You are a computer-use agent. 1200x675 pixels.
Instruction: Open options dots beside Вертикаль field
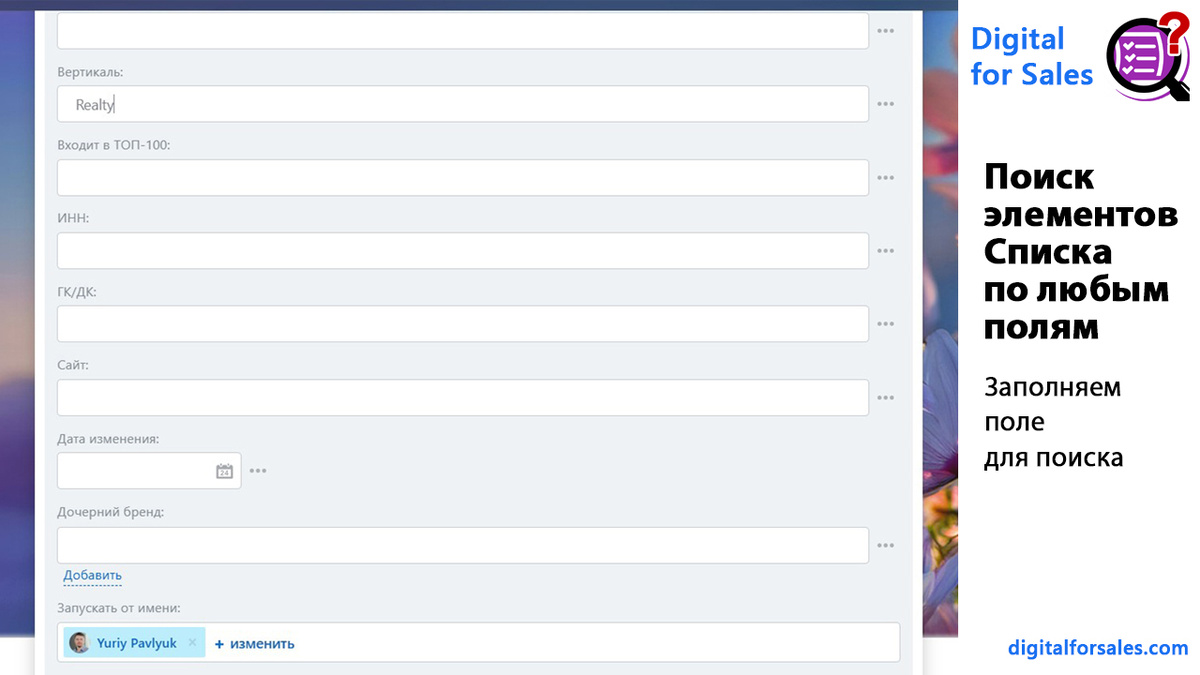pyautogui.click(x=885, y=104)
